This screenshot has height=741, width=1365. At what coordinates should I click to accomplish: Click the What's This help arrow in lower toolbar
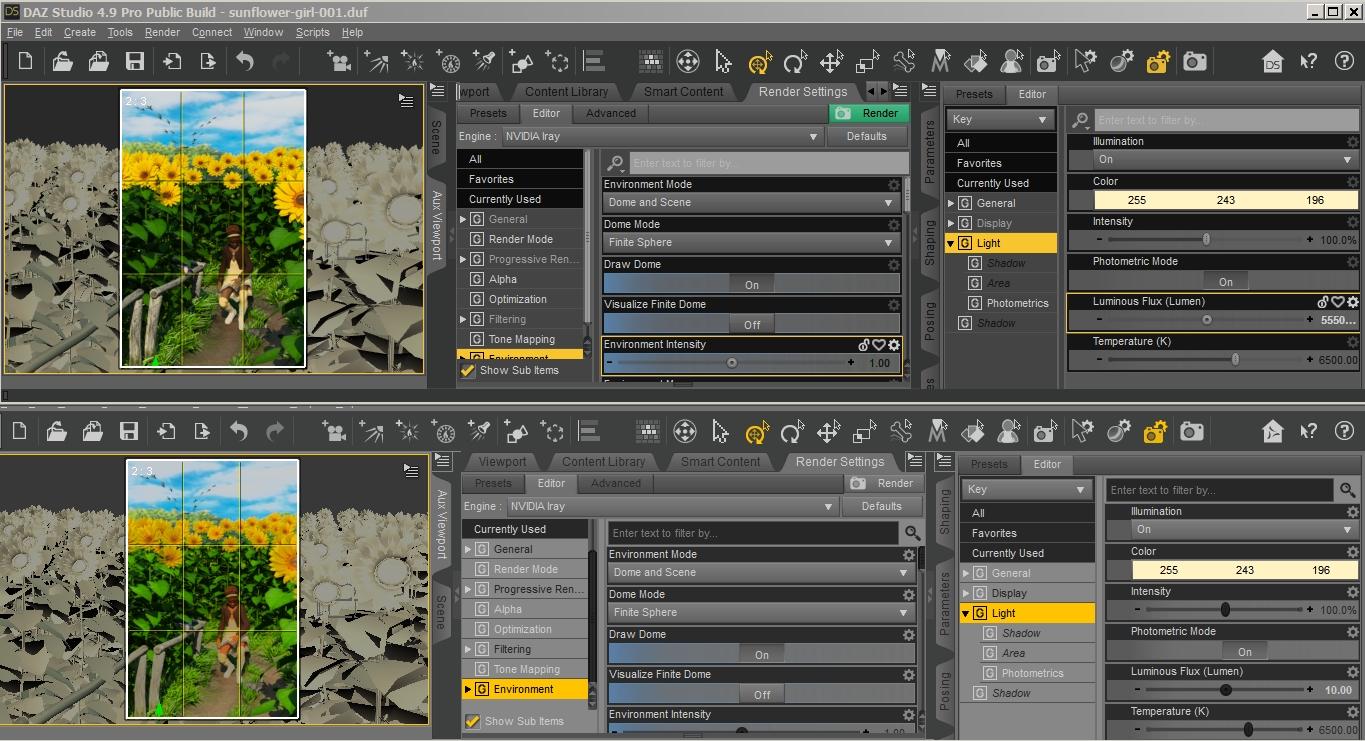click(x=1308, y=432)
